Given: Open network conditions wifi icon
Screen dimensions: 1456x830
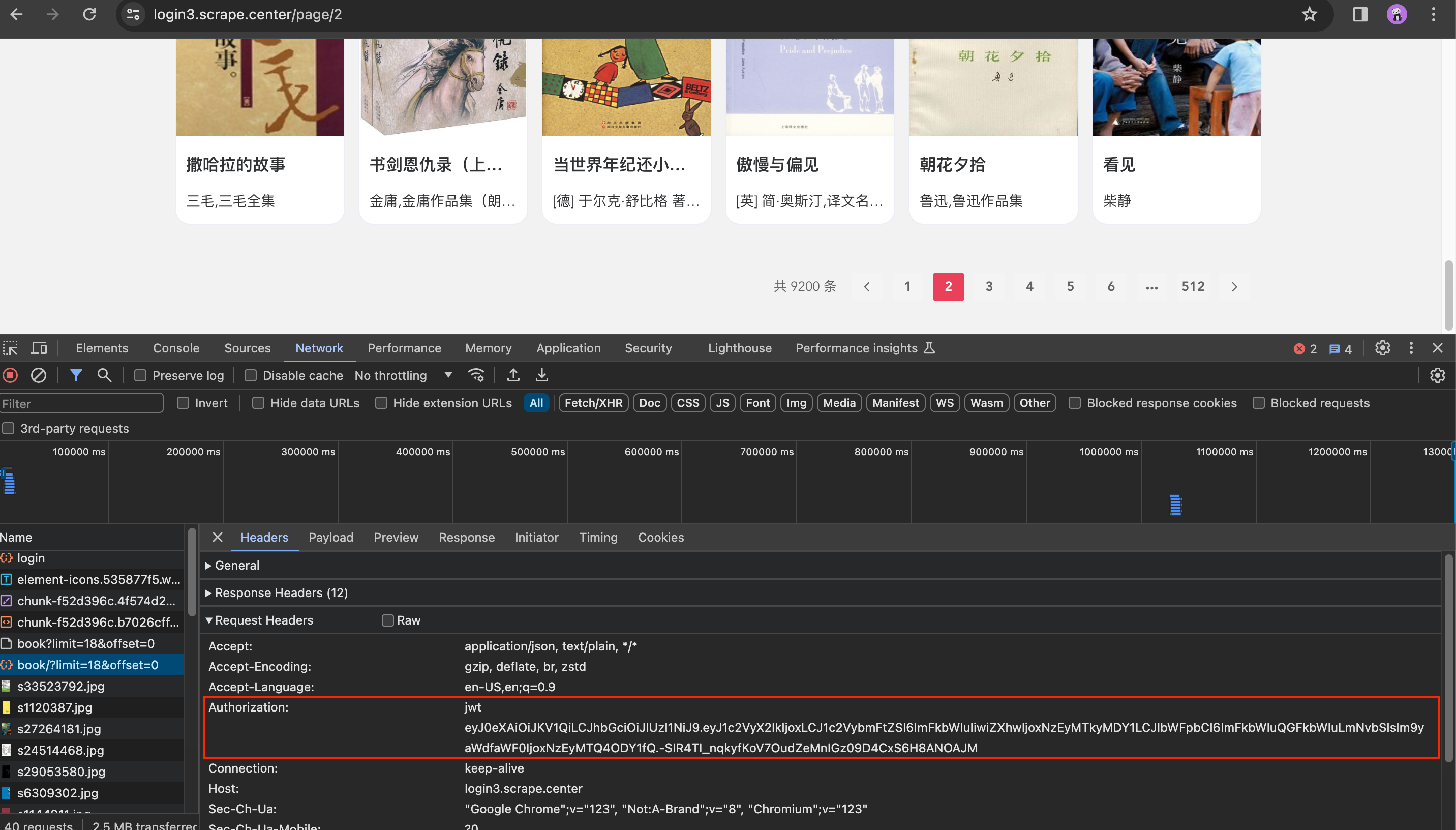Looking at the screenshot, I should click(x=476, y=375).
